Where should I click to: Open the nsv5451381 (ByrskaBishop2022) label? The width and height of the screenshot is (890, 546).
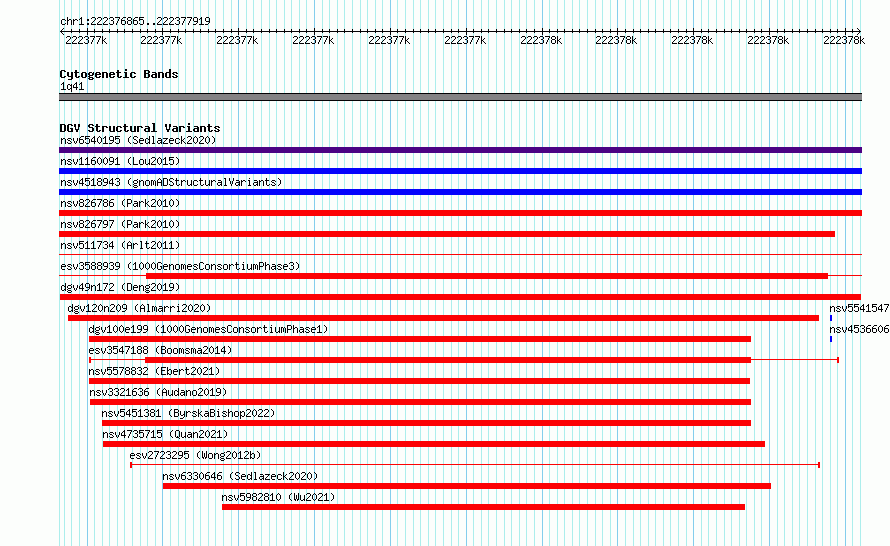[x=188, y=413]
